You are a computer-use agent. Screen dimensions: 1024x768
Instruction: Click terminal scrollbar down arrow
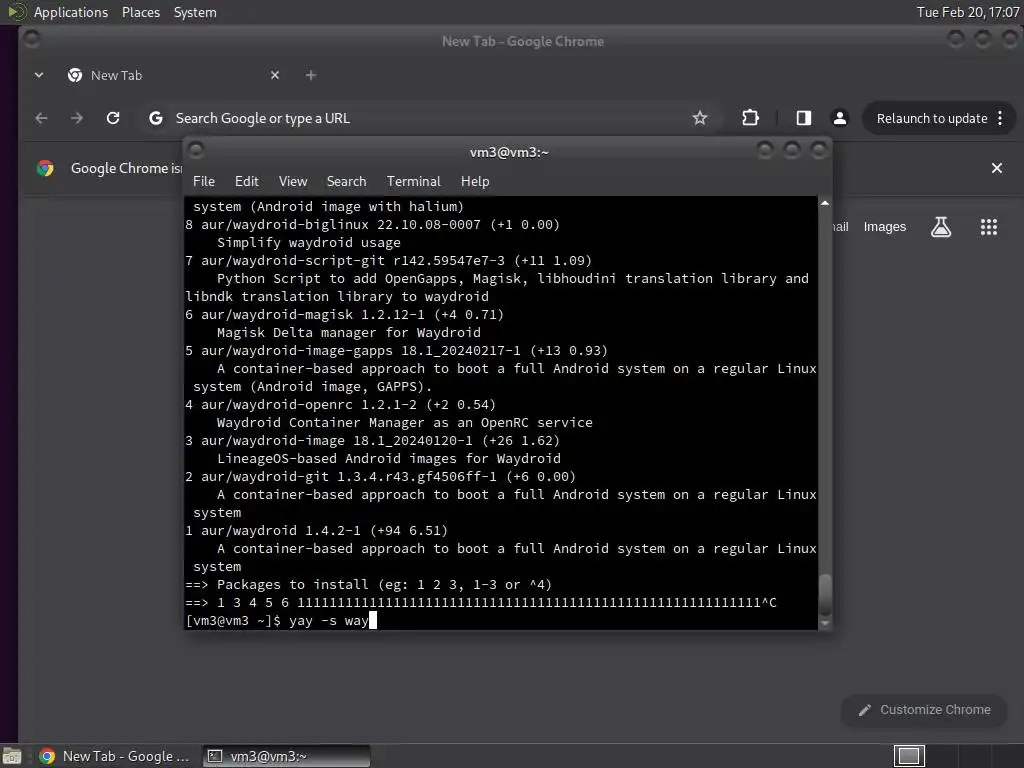pyautogui.click(x=825, y=623)
